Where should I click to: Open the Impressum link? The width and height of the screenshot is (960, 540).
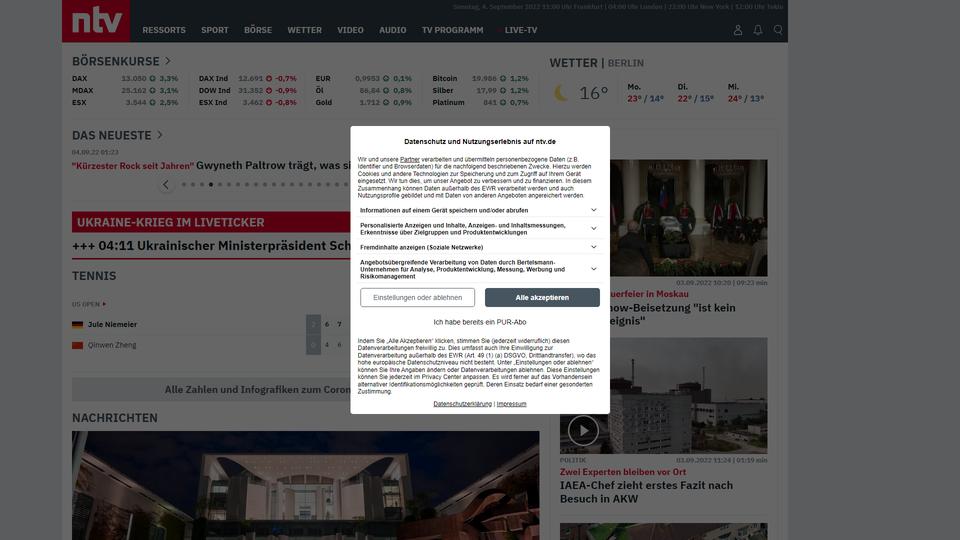point(511,404)
